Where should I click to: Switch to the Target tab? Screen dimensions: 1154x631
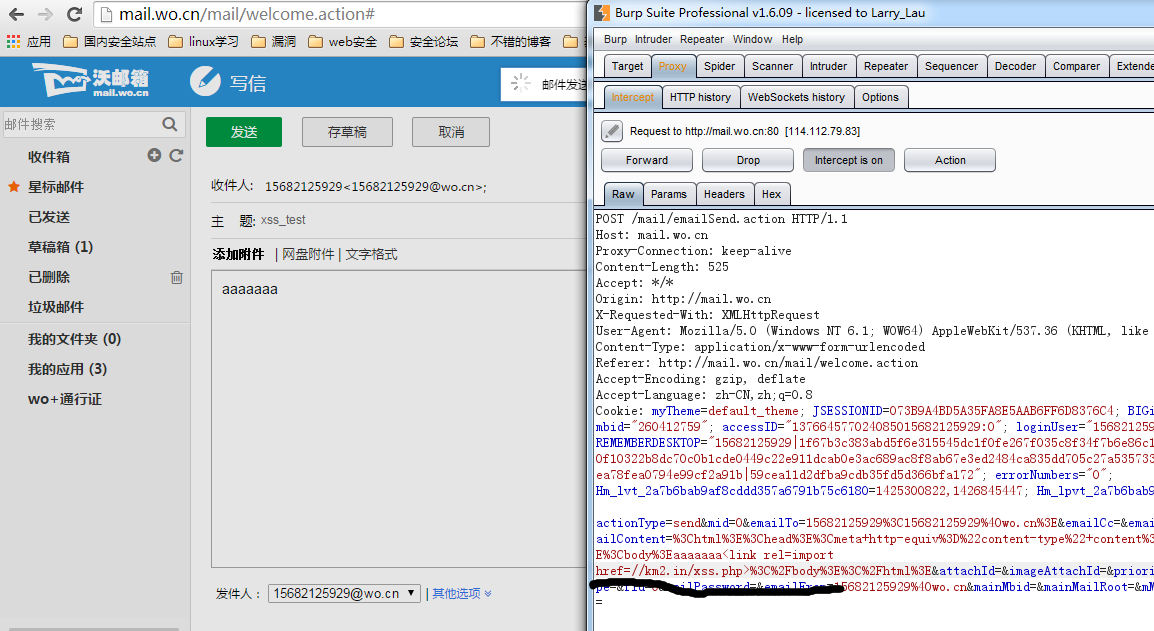coord(627,66)
